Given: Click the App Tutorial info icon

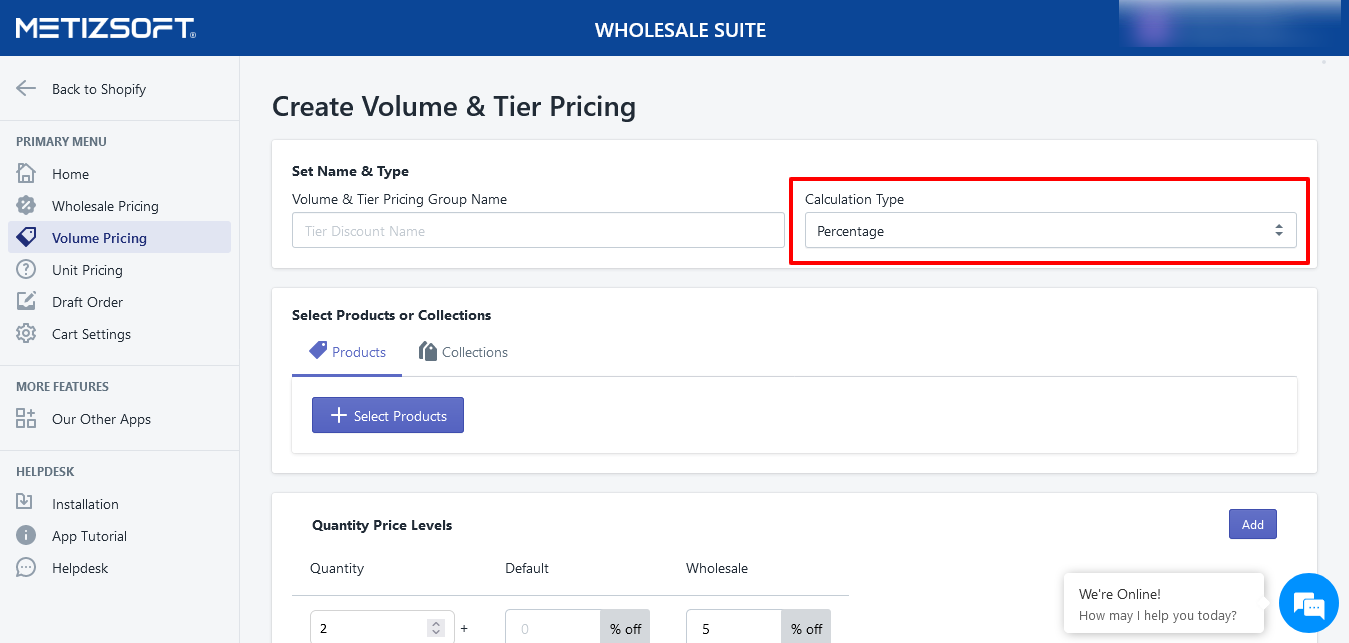Looking at the screenshot, I should [26, 536].
